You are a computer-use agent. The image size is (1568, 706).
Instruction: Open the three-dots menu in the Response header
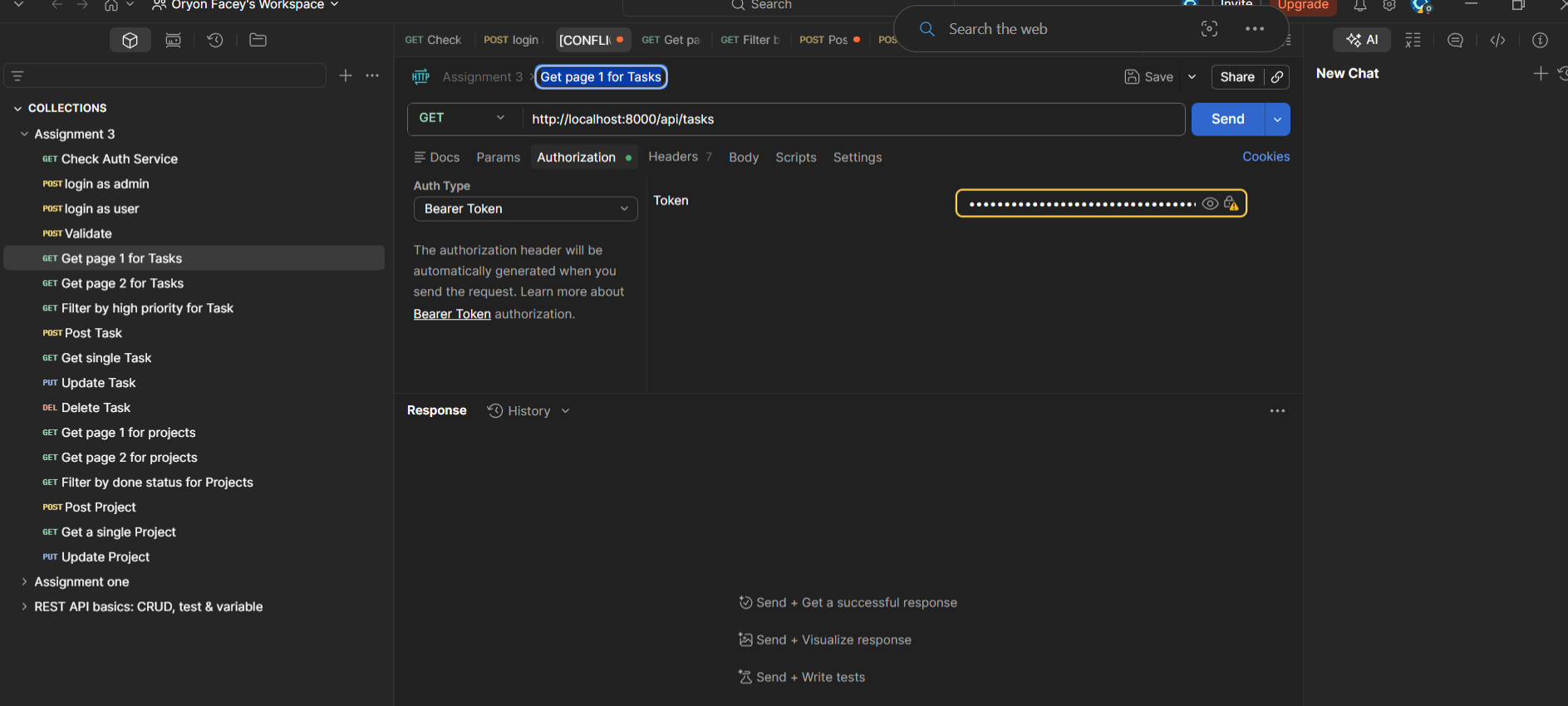(x=1277, y=411)
